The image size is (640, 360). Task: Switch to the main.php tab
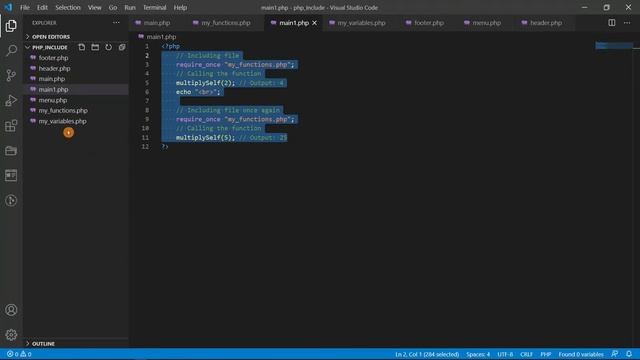pyautogui.click(x=157, y=23)
